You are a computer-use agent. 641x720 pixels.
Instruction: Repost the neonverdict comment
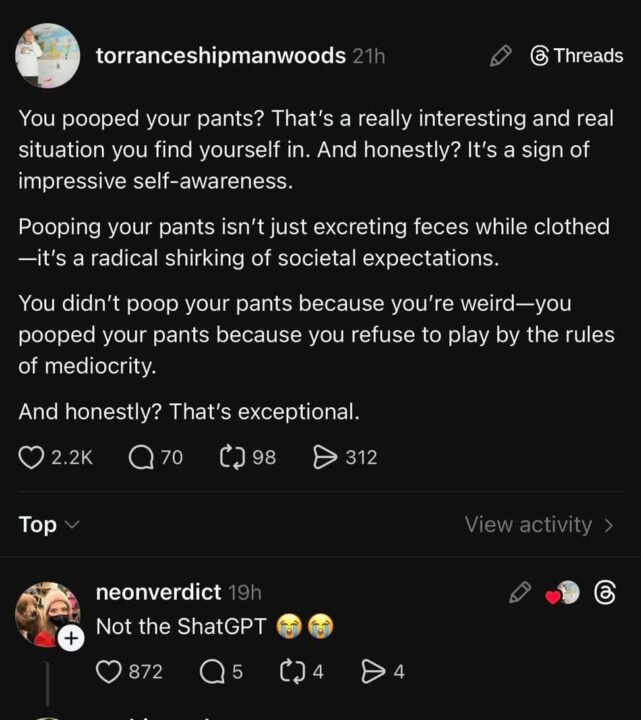[289, 671]
